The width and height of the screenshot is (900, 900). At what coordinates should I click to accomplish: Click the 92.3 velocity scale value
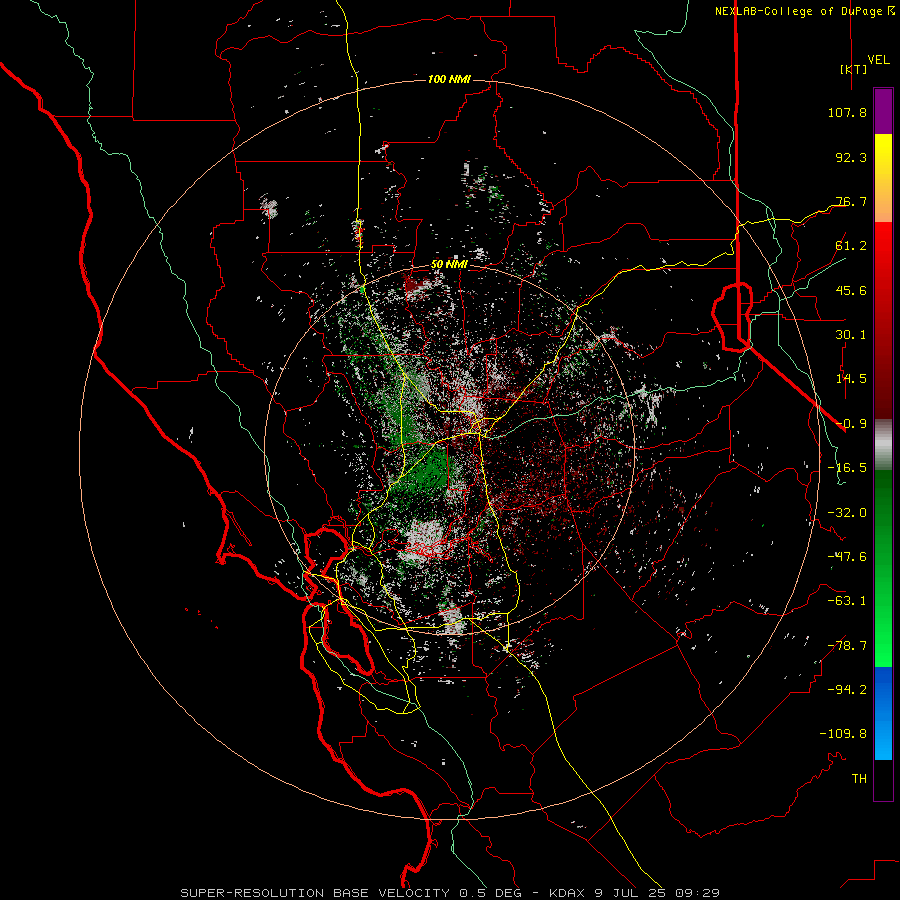coord(851,157)
